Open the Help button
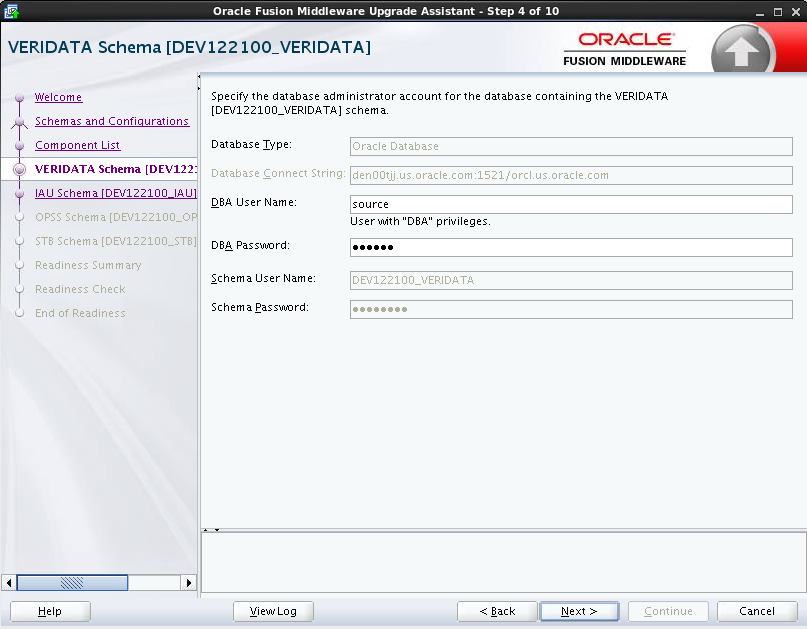Screen dimensions: 807x629 50,611
